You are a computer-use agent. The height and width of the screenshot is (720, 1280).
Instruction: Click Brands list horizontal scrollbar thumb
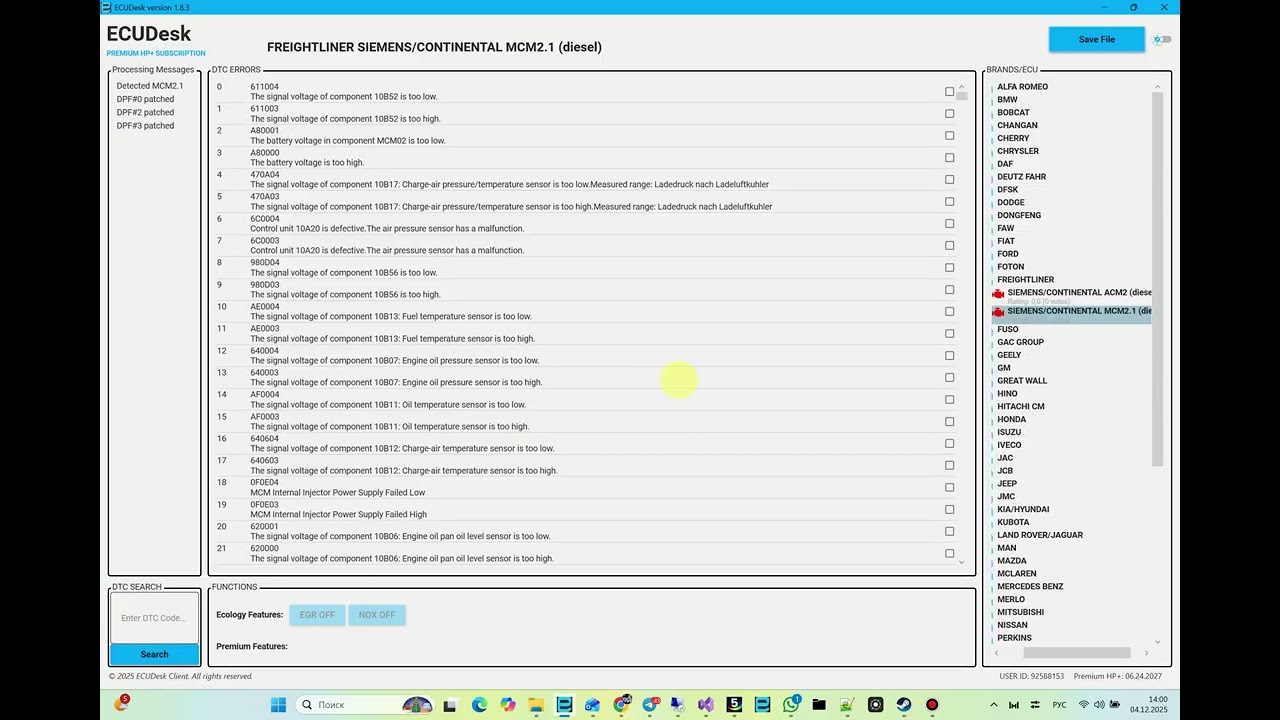(x=1077, y=653)
